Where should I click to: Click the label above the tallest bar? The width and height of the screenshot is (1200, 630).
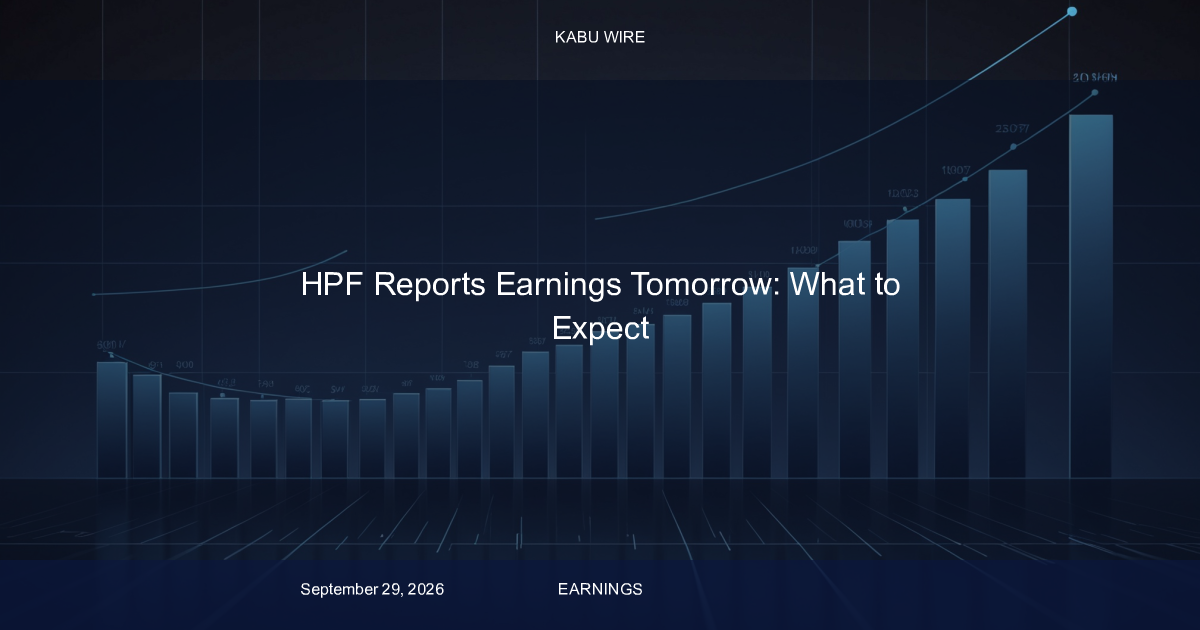coord(1095,77)
